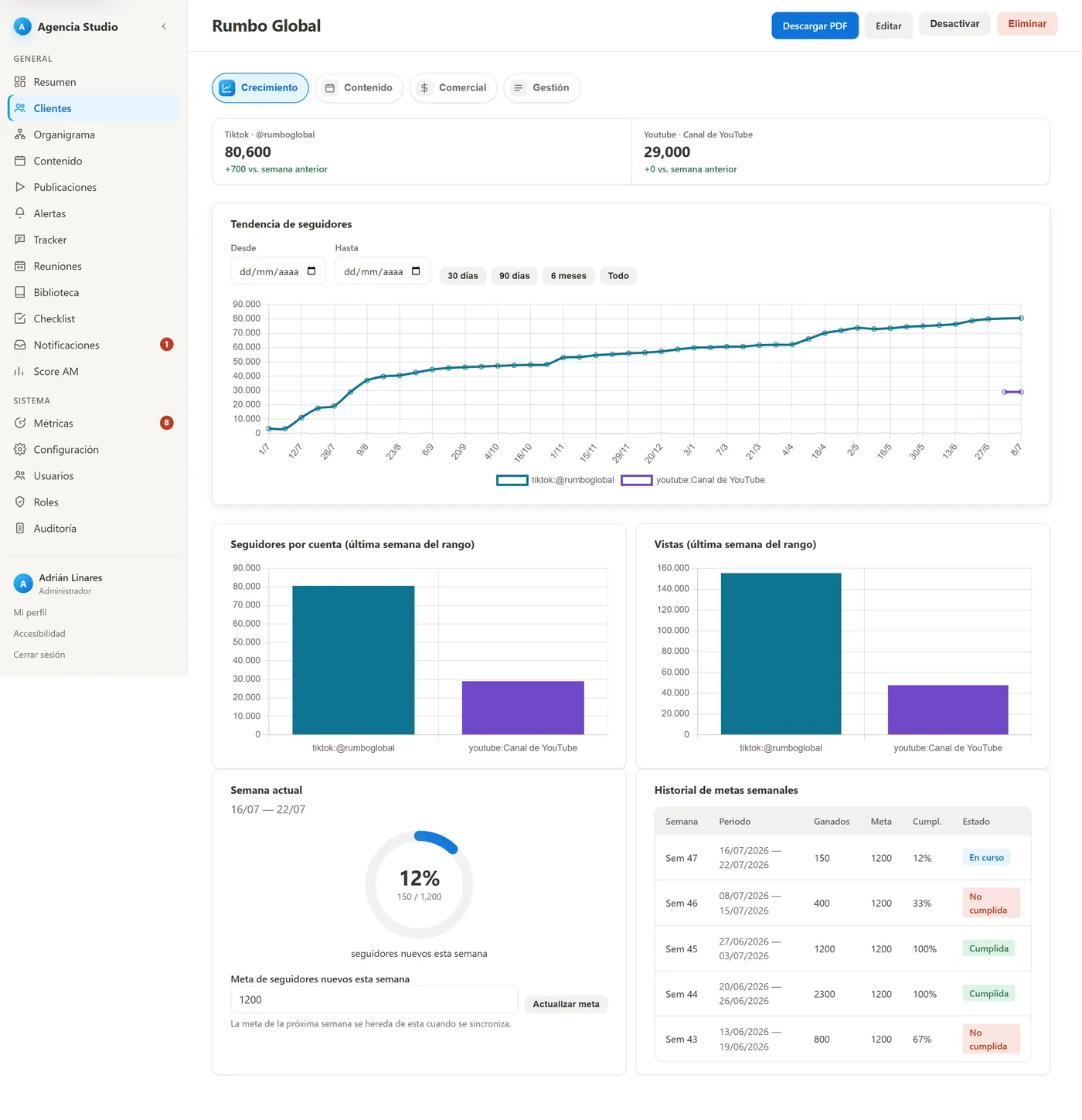The height and width of the screenshot is (1120, 1082).
Task: Collapse the sidebar with the chevron arrow
Action: 164,26
